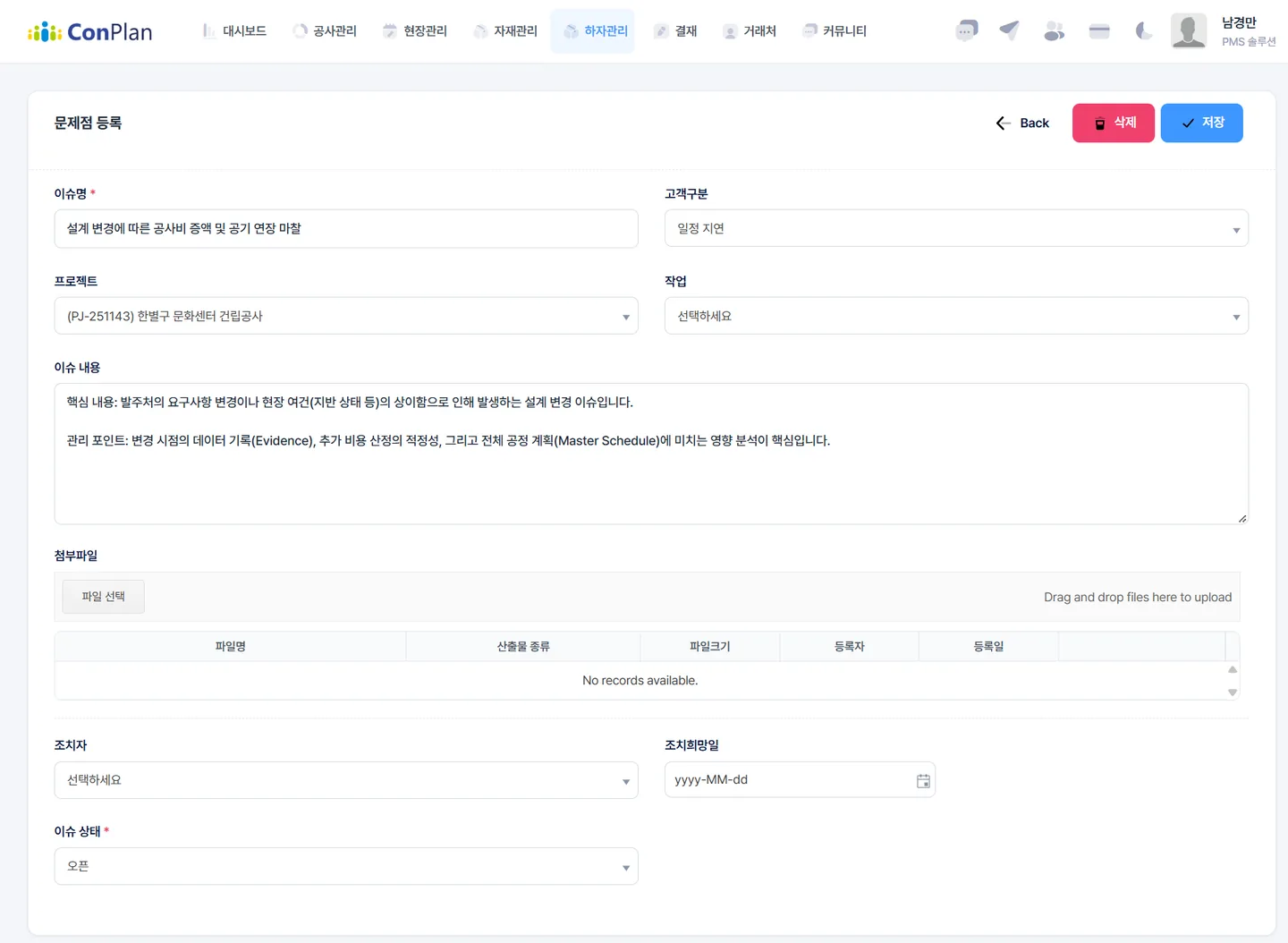The image size is (1288, 943).
Task: Expand the 조치자 dropdown
Action: (x=346, y=780)
